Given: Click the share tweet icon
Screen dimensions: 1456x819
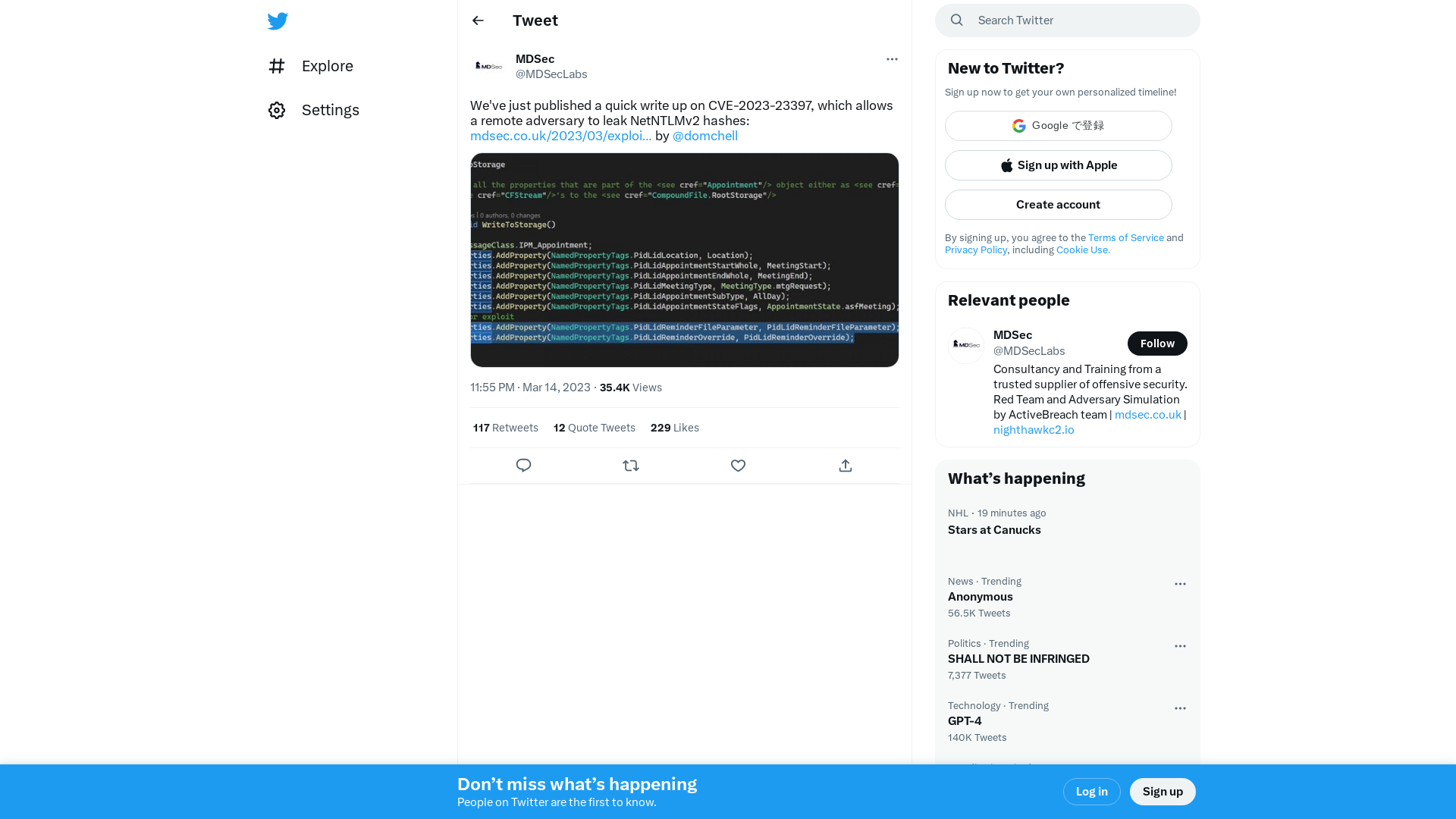Looking at the screenshot, I should point(846,466).
